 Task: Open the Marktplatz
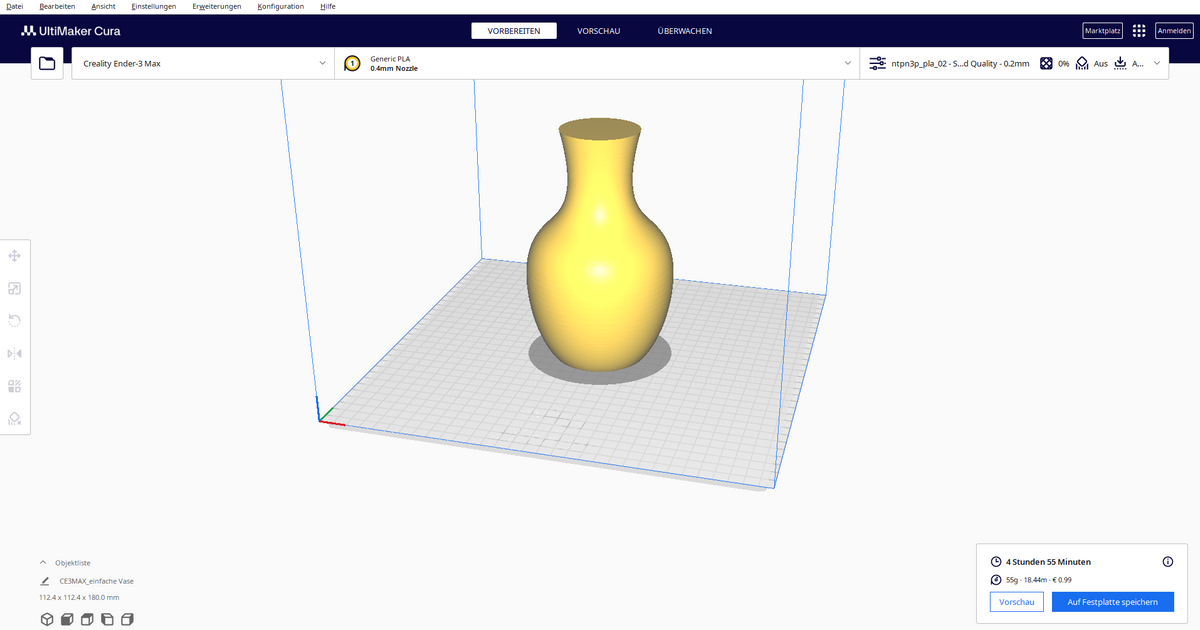(x=1102, y=30)
